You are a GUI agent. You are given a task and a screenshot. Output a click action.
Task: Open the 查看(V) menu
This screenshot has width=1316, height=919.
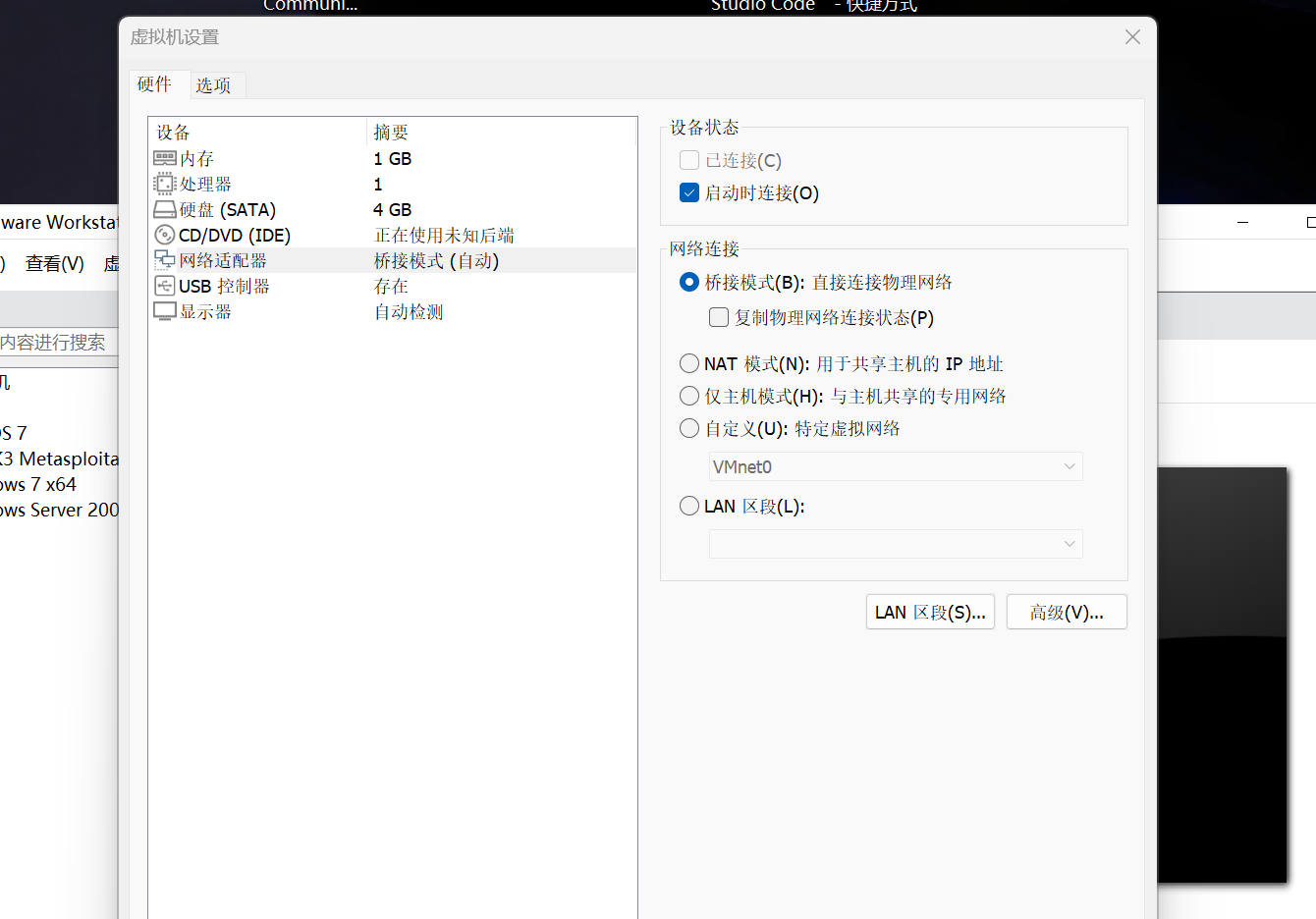pos(54,263)
